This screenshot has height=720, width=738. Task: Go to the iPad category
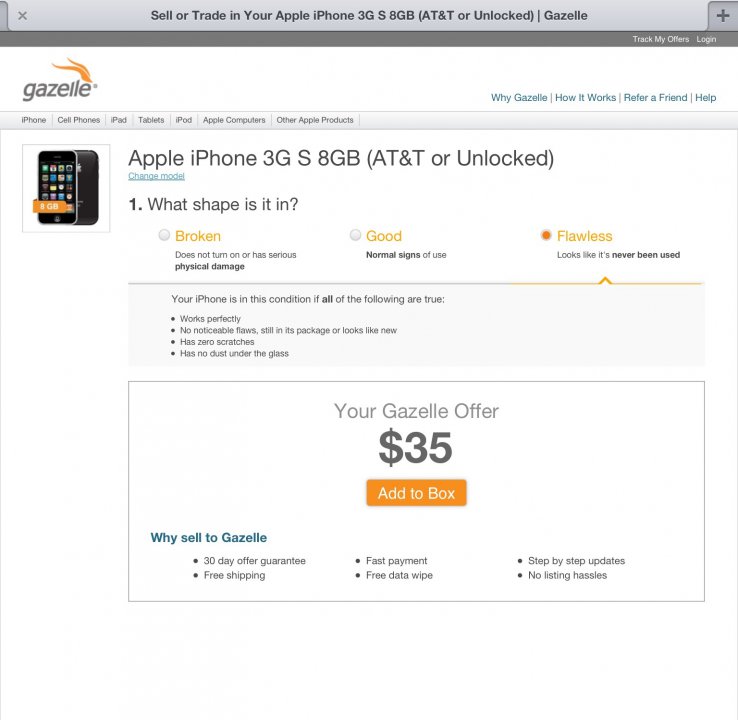pos(119,120)
